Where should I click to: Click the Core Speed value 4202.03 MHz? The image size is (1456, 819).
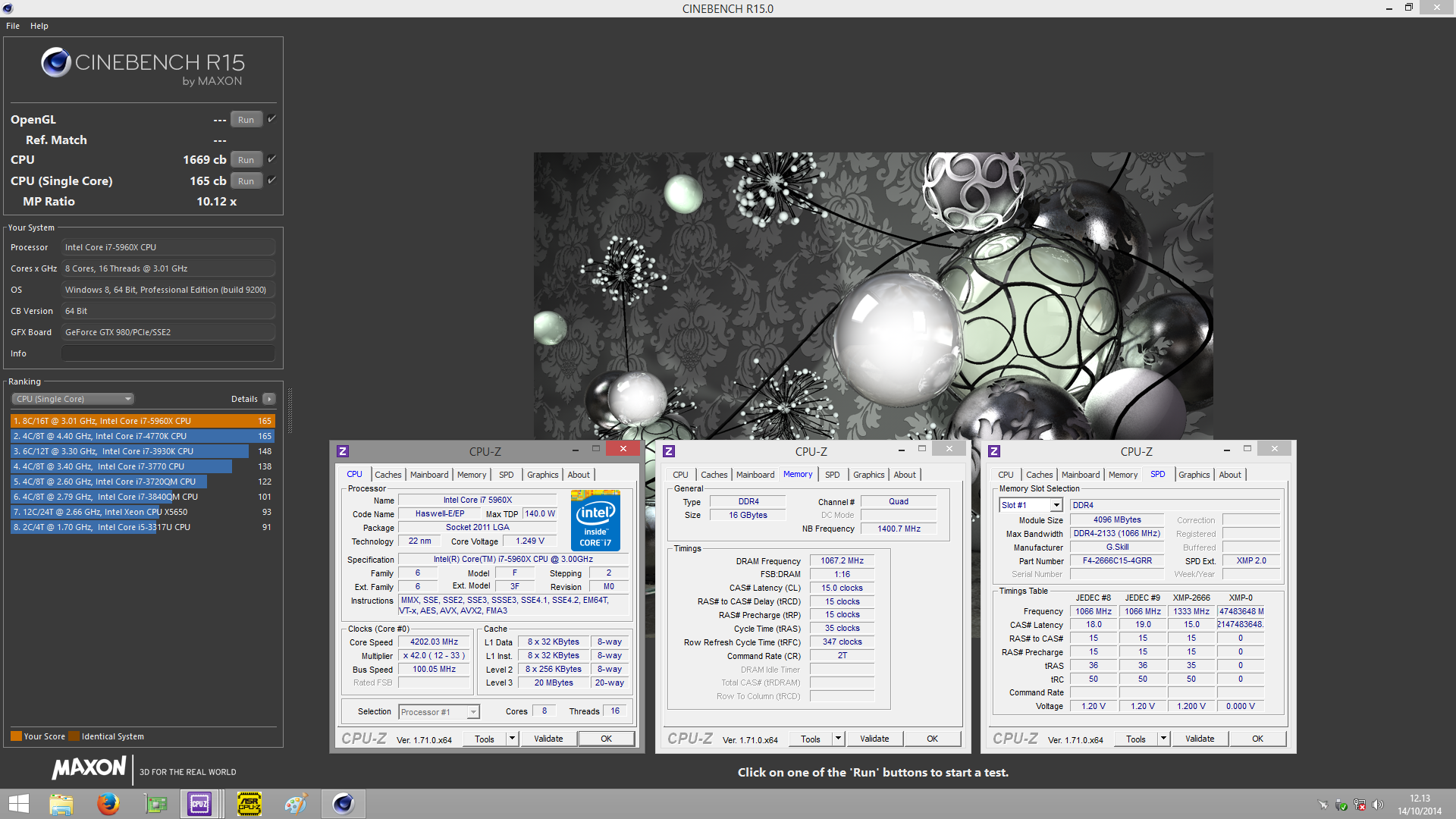coord(435,642)
